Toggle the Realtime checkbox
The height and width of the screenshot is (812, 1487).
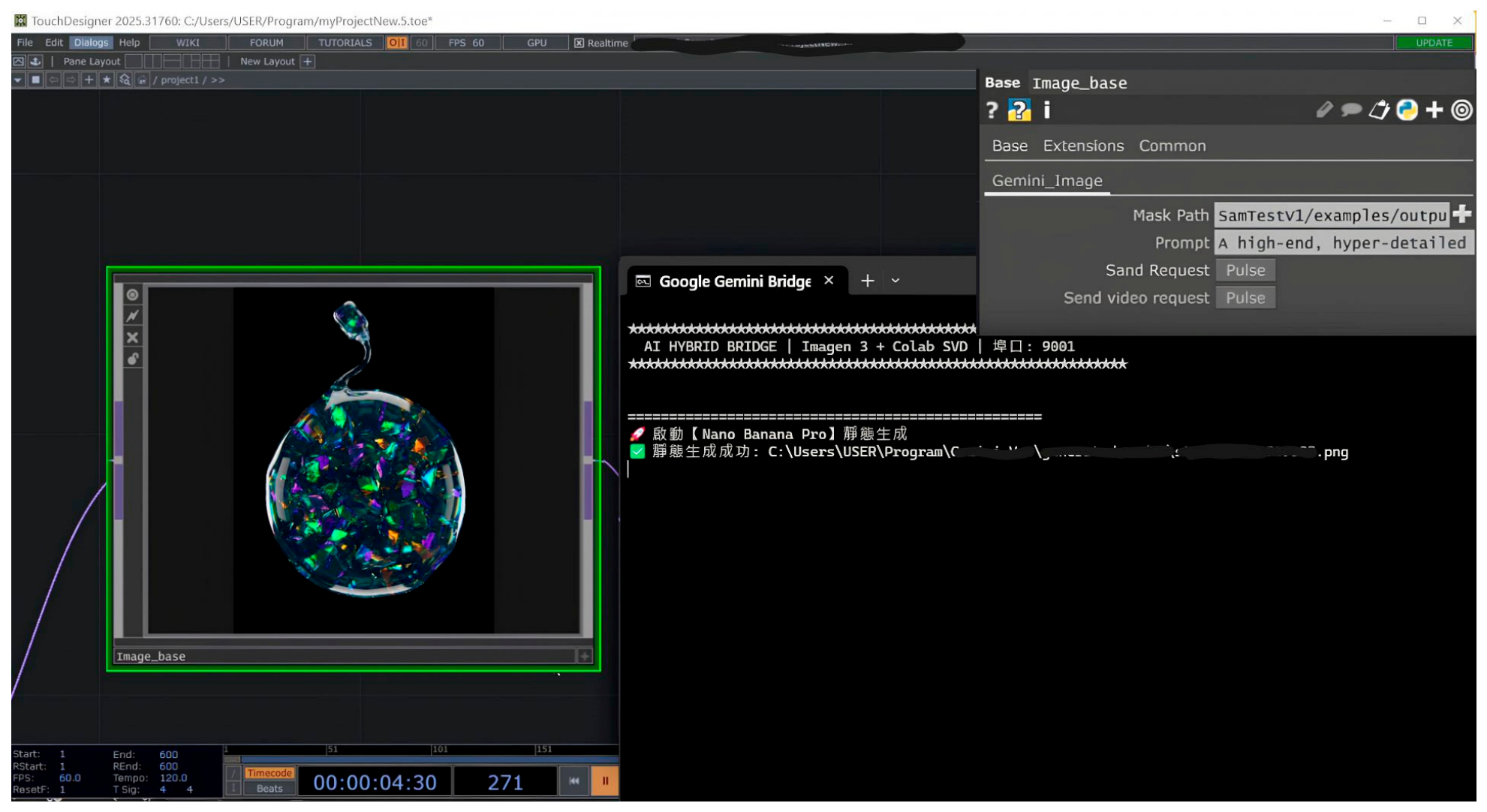click(x=579, y=43)
